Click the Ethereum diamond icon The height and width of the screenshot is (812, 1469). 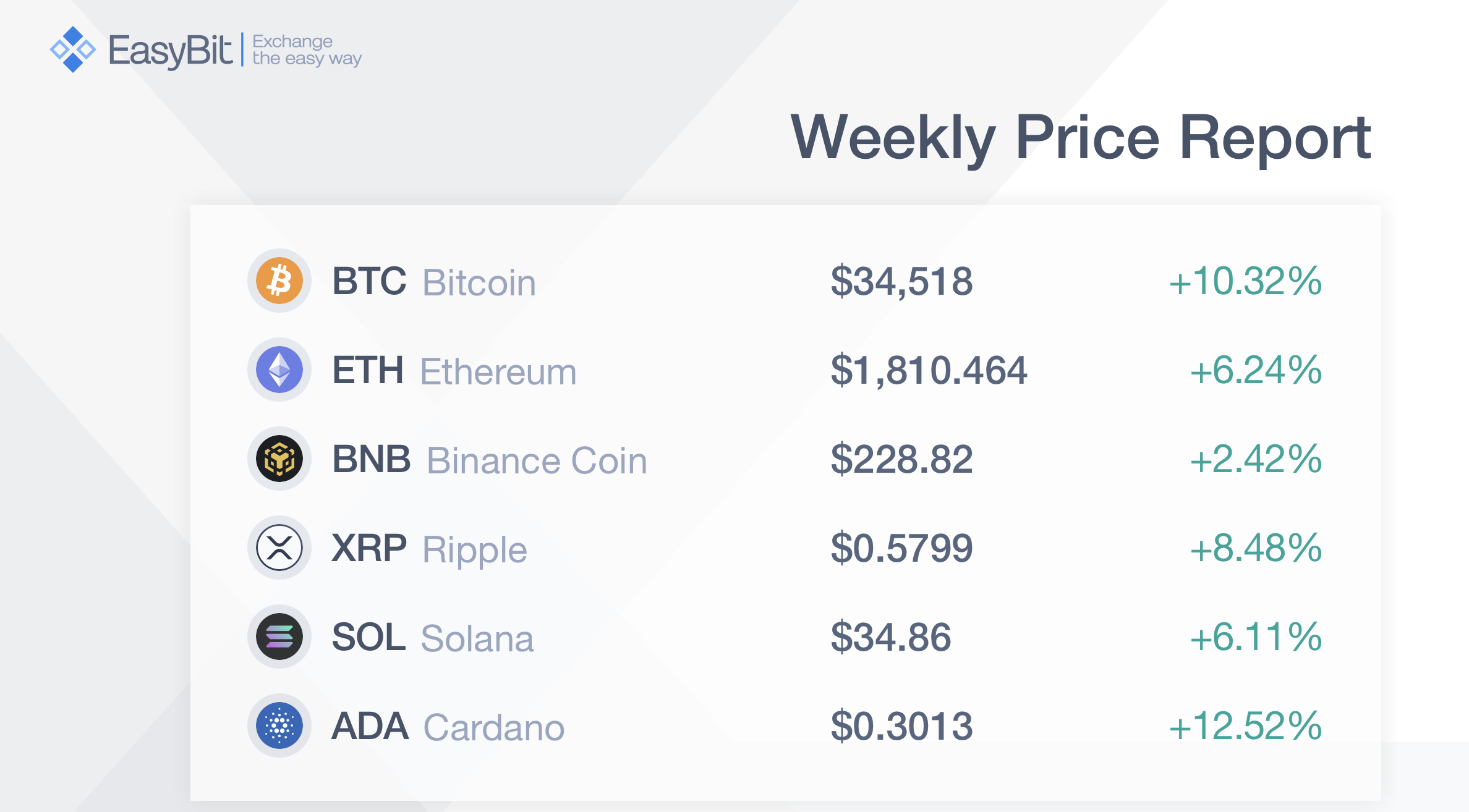[x=279, y=370]
